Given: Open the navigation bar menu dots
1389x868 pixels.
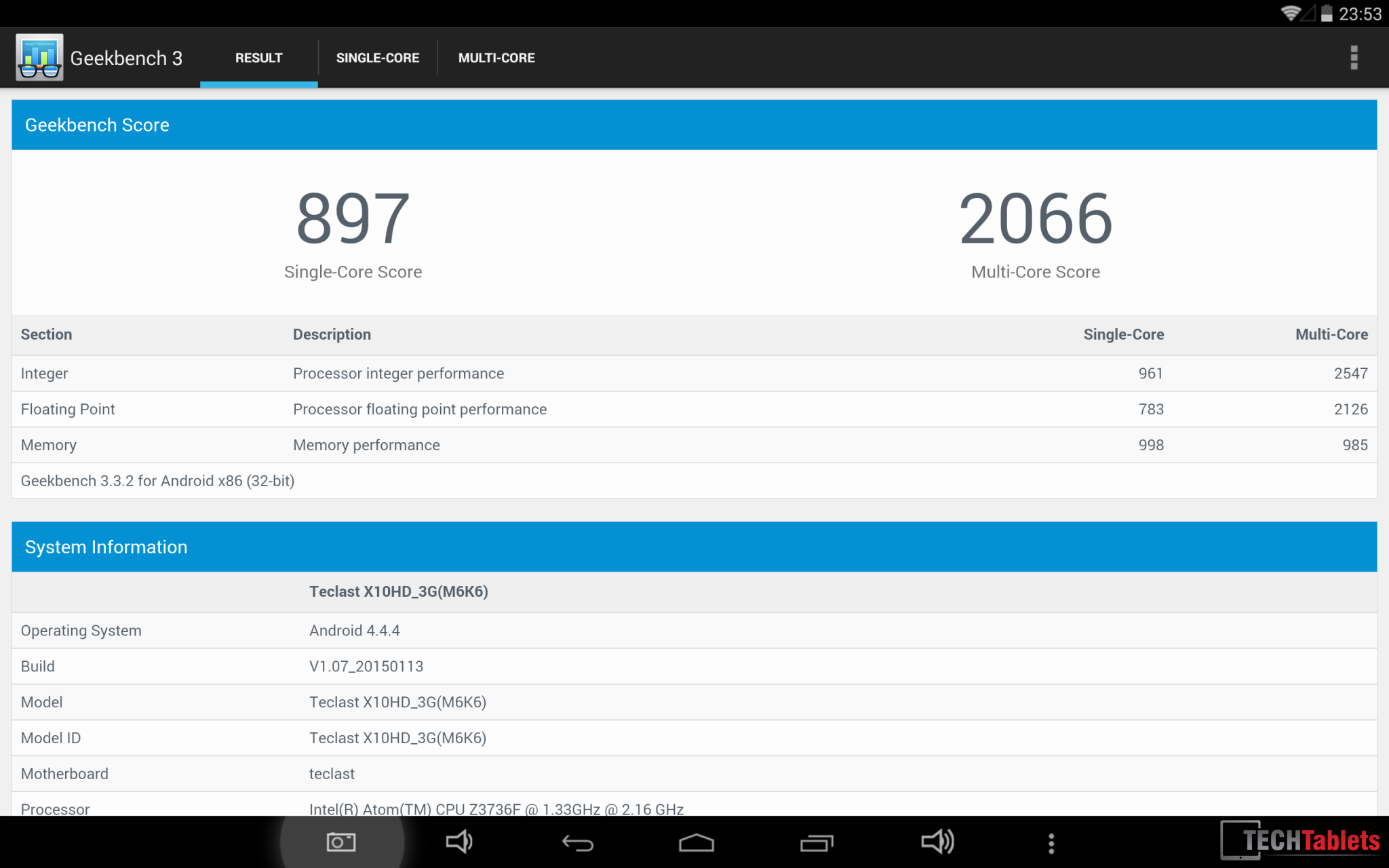Looking at the screenshot, I should click(1051, 843).
